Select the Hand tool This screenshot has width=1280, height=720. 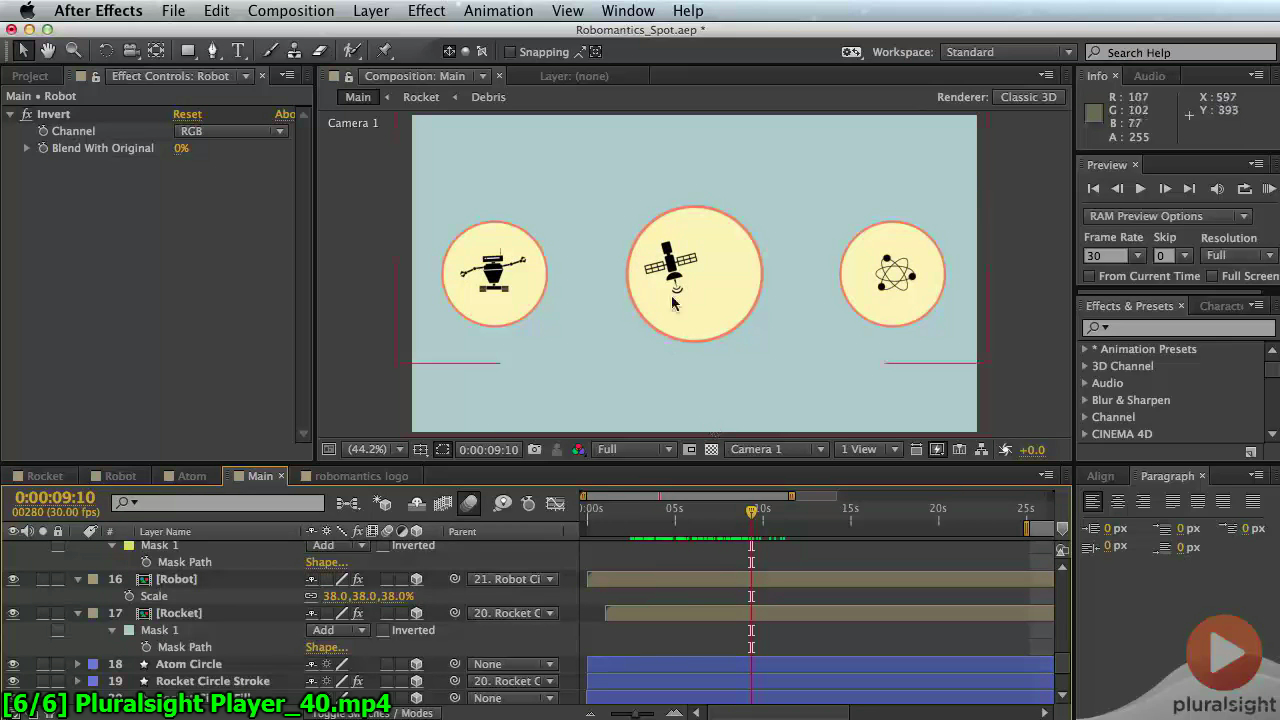[48, 51]
